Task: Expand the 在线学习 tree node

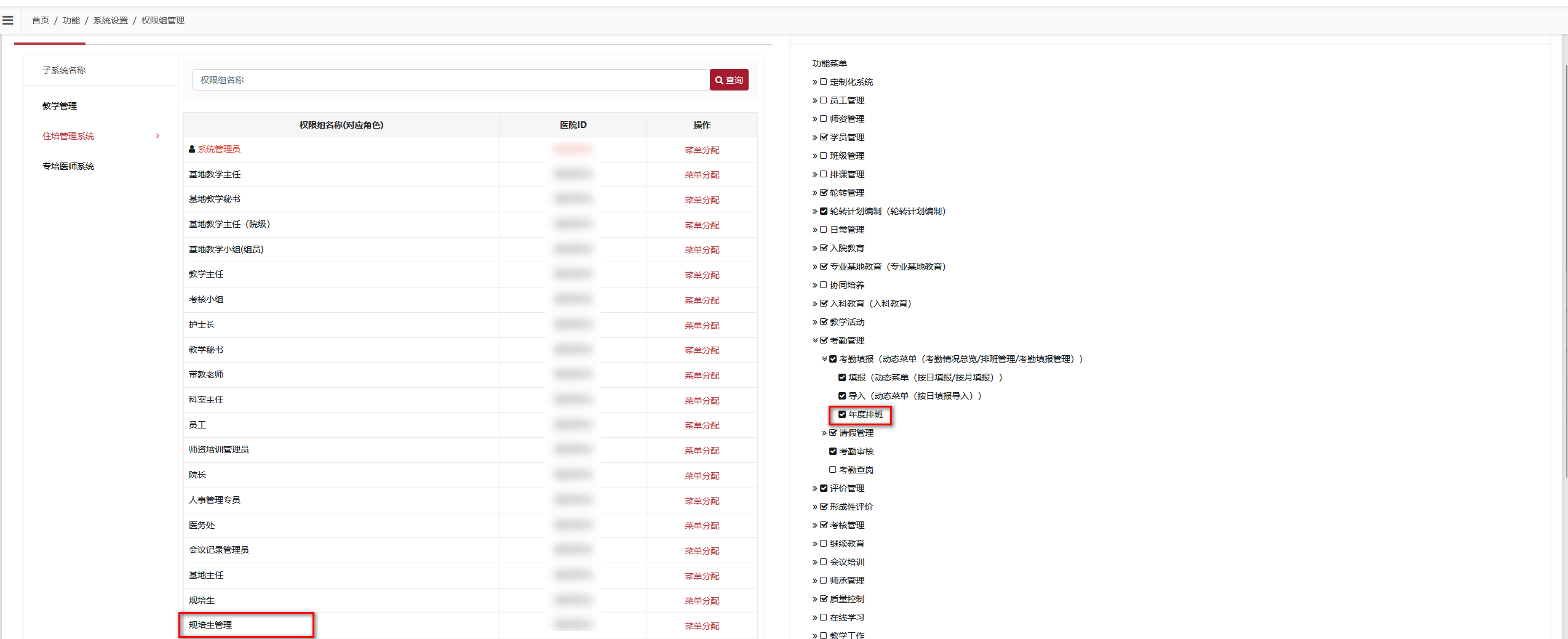Action: point(815,617)
